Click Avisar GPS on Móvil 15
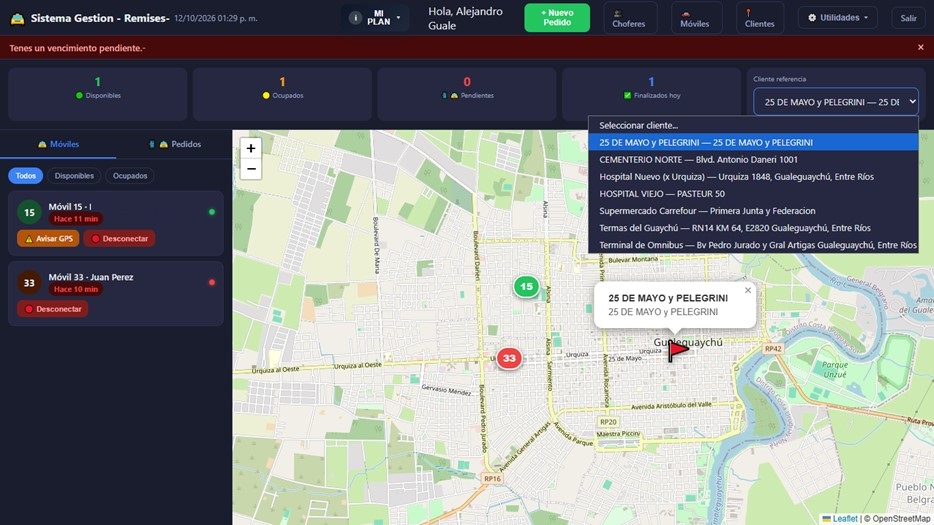The width and height of the screenshot is (934, 525). click(48, 238)
